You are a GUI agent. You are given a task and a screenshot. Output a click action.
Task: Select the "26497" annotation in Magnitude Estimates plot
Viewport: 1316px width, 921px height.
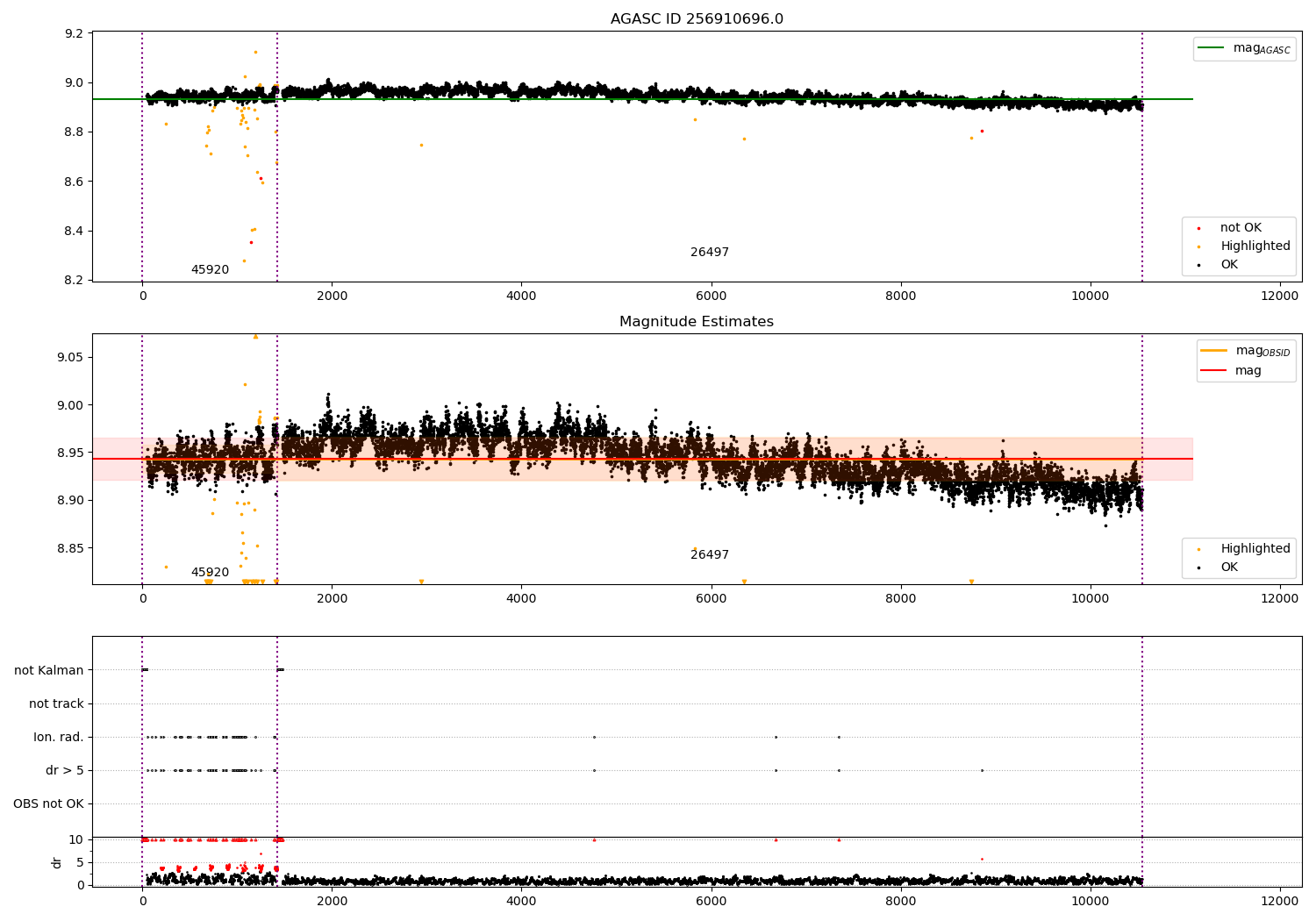tap(710, 555)
